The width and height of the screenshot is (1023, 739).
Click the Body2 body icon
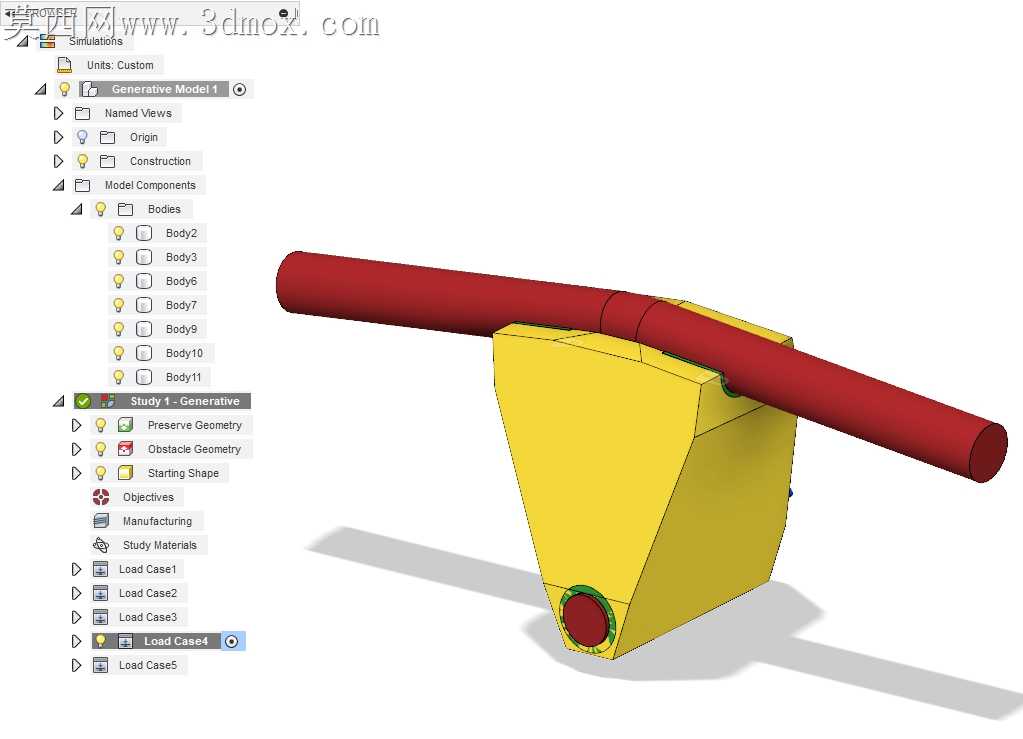[144, 234]
